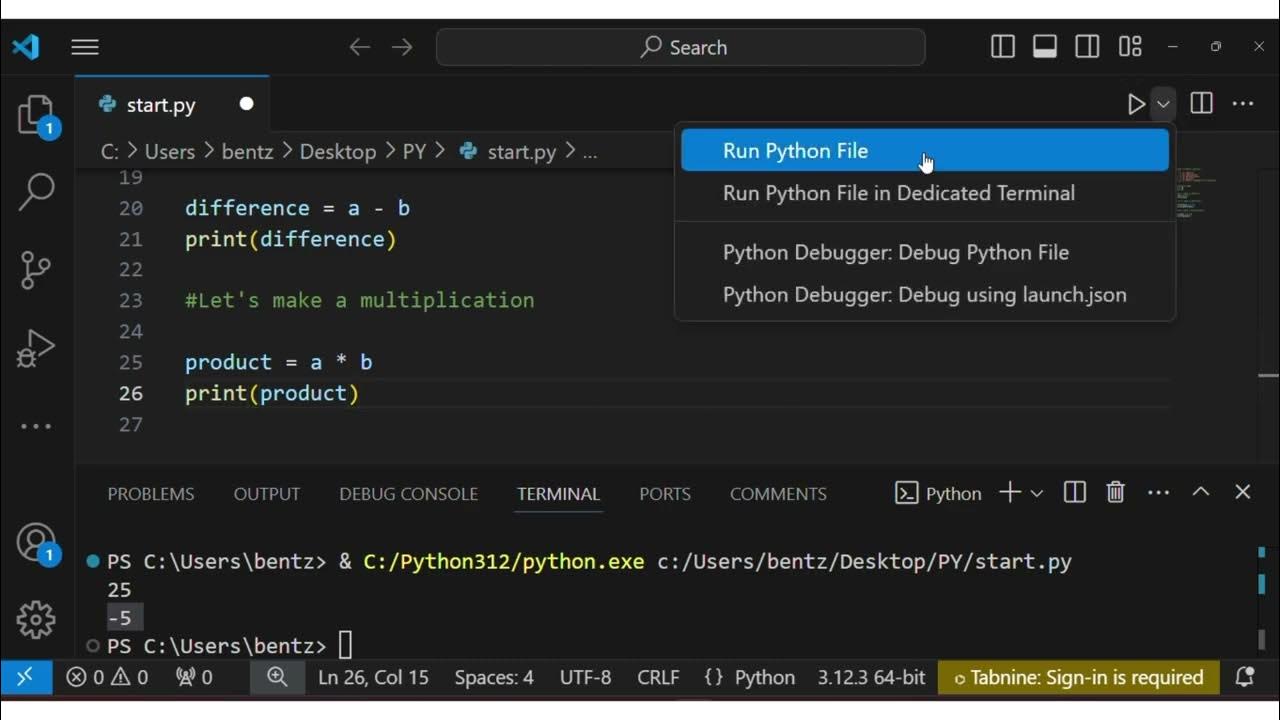Image resolution: width=1280 pixels, height=720 pixels.
Task: Click the Run Python File play button
Action: (x=1136, y=104)
